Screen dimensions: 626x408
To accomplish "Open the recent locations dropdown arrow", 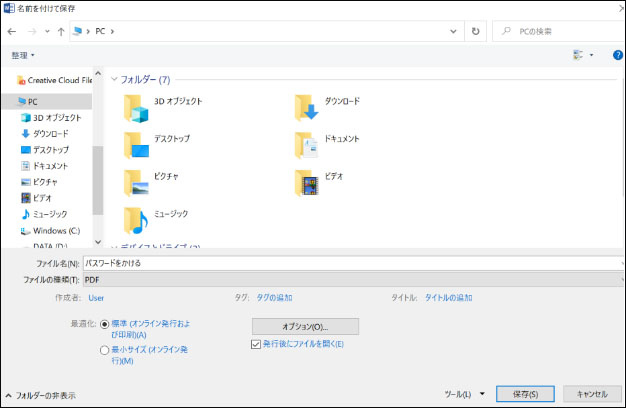I will (x=47, y=31).
